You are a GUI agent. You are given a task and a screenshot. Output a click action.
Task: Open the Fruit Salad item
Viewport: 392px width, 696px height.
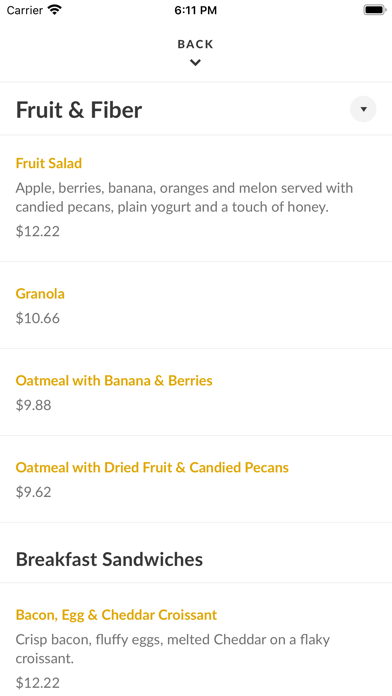coord(49,163)
